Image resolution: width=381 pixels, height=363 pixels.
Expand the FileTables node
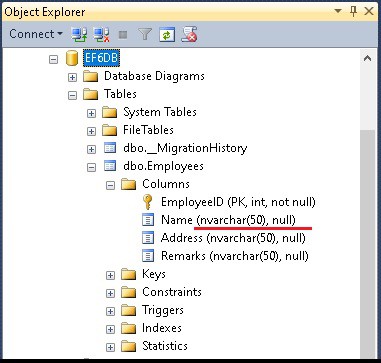click(91, 131)
